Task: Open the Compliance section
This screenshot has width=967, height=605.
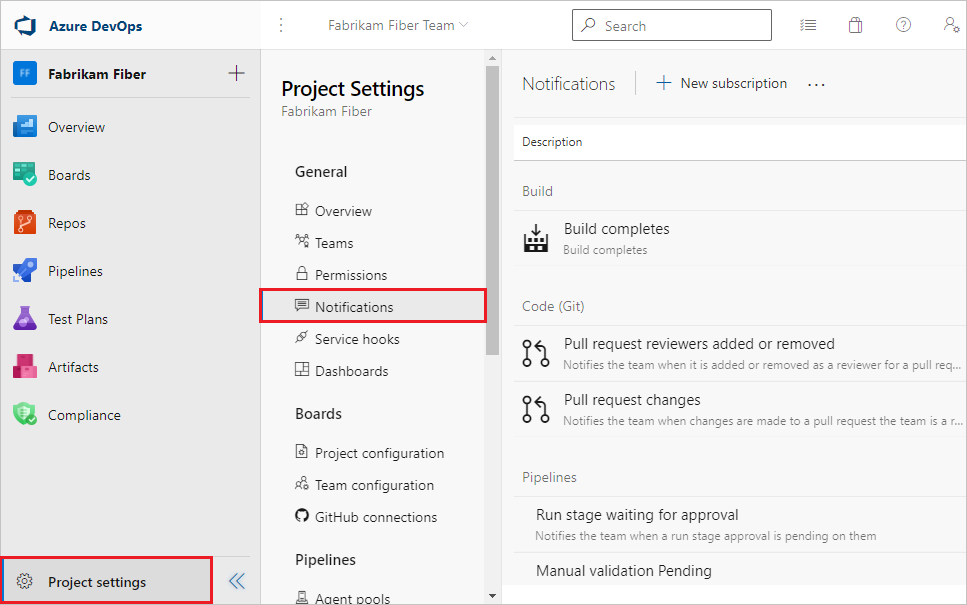Action: [83, 414]
